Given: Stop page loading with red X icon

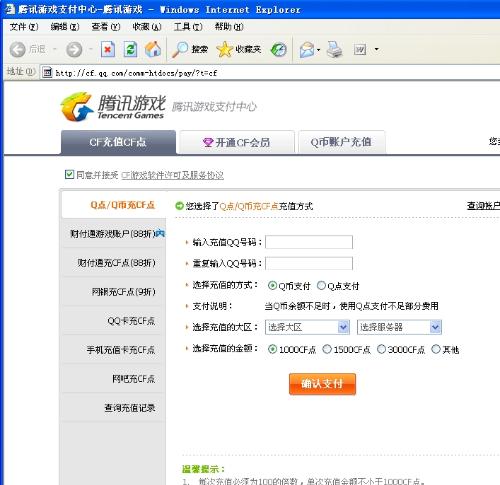Looking at the screenshot, I should pos(108,49).
